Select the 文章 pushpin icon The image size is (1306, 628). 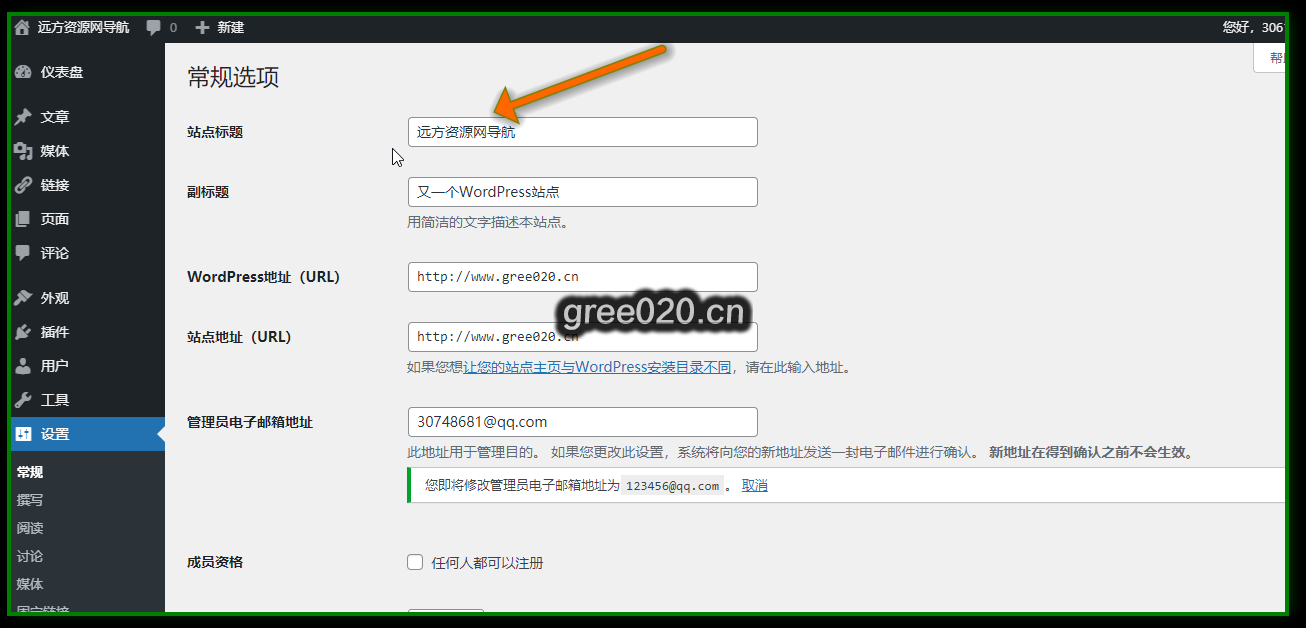23,117
